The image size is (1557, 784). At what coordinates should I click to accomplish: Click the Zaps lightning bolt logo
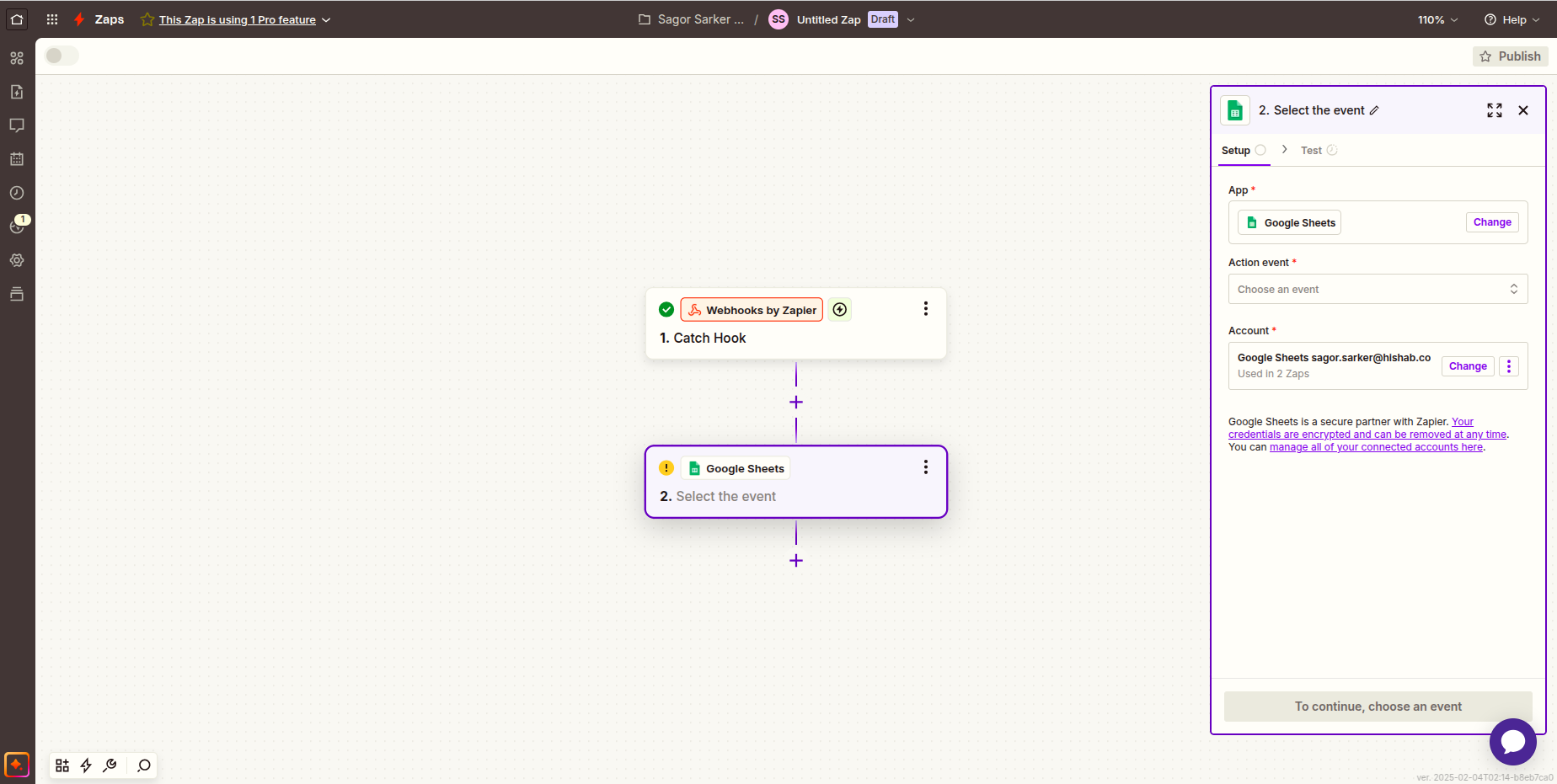79,19
